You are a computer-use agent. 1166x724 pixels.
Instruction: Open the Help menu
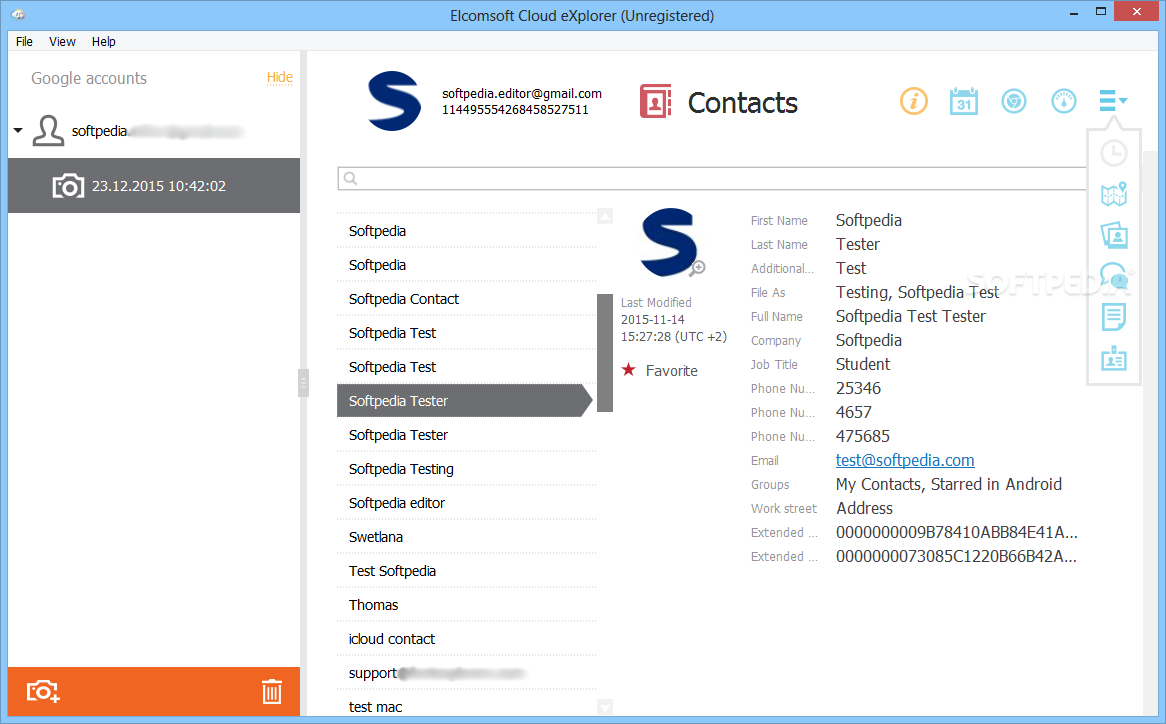[x=103, y=42]
